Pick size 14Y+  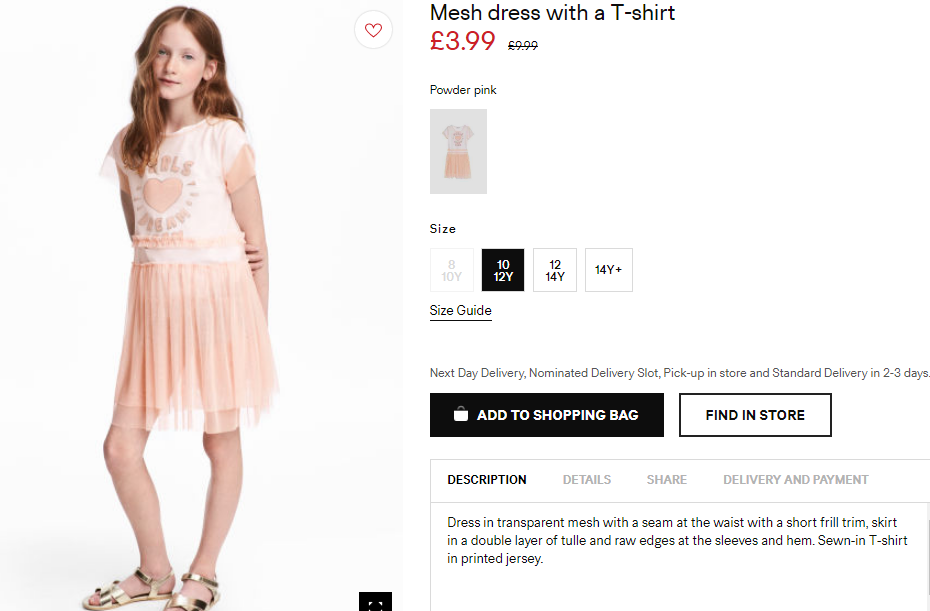[x=609, y=270]
